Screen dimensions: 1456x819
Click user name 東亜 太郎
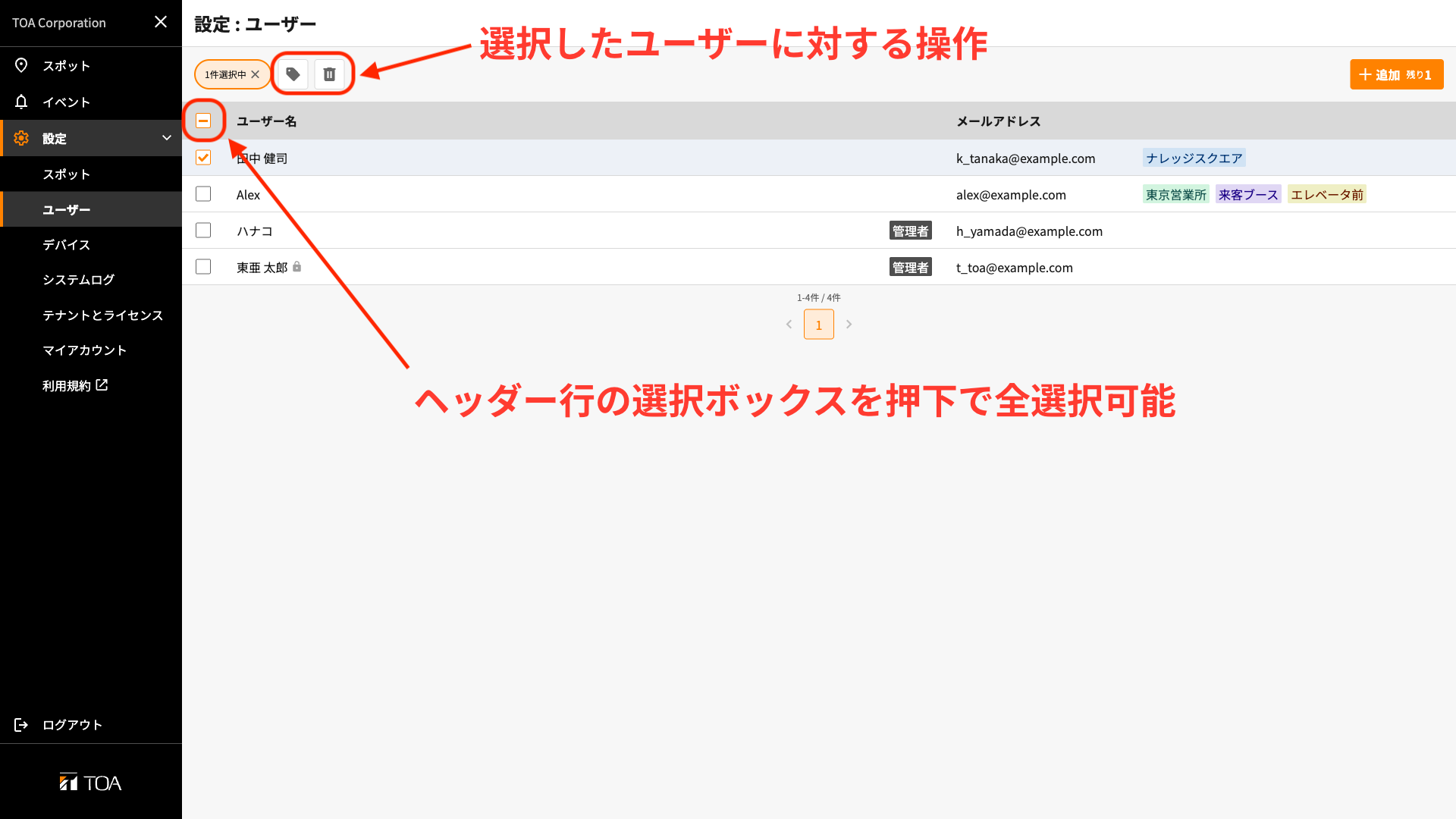point(262,268)
